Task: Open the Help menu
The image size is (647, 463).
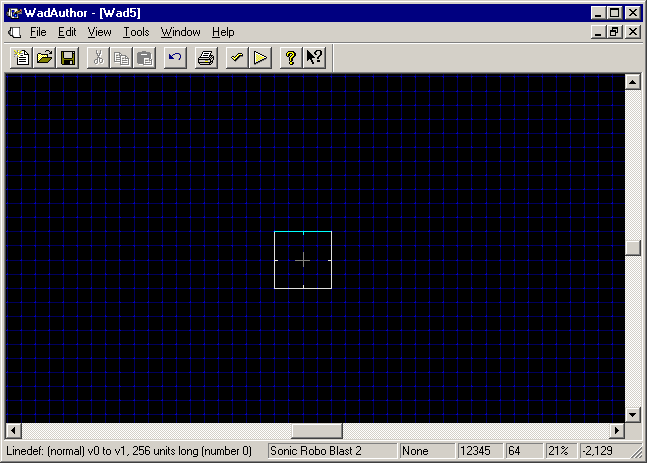Action: click(x=223, y=32)
